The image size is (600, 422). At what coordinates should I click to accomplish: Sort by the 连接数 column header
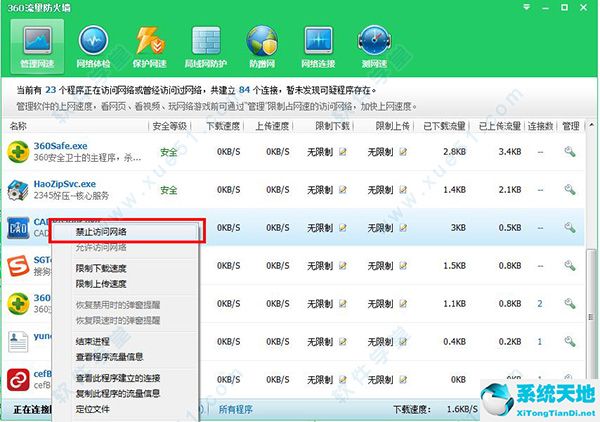point(540,126)
